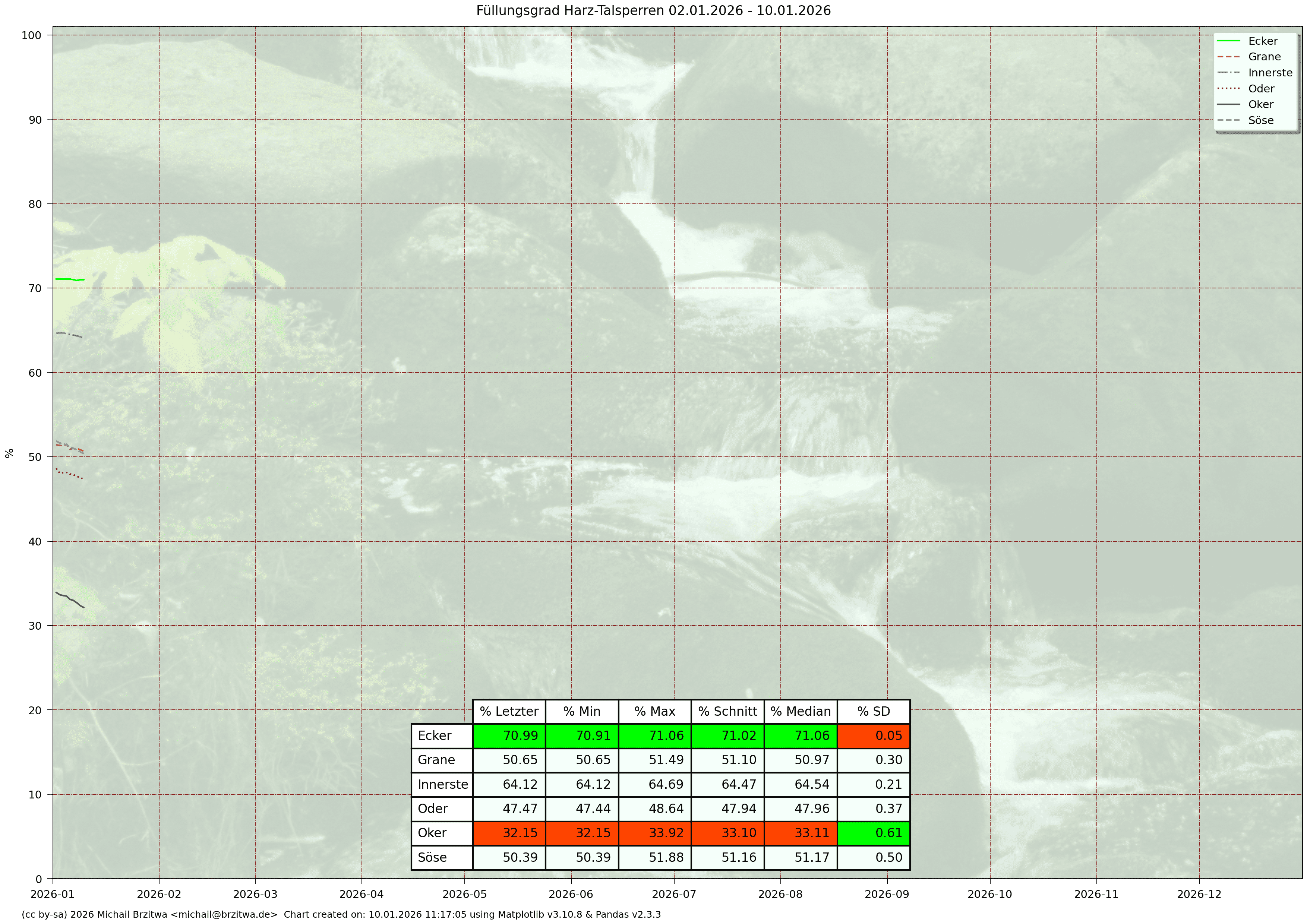Screen dimensions: 1307x924
Task: Click the Grane legend dashed line
Action: point(1228,57)
